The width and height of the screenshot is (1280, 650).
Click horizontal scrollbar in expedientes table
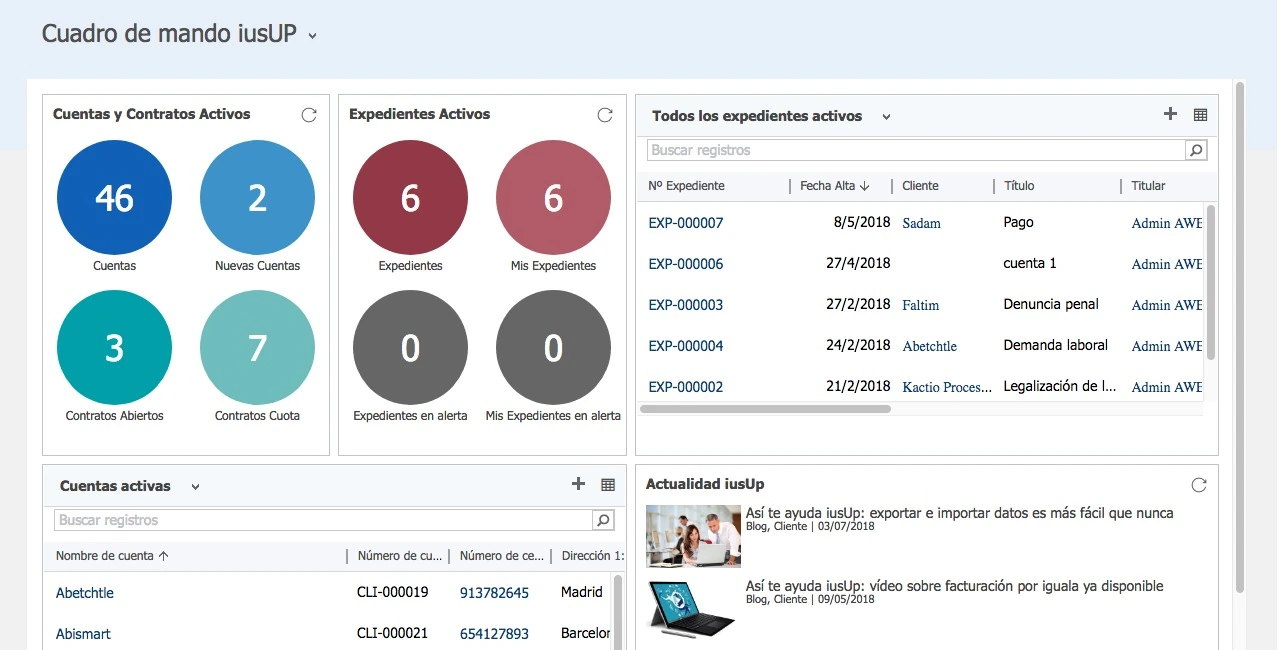pyautogui.click(x=765, y=409)
